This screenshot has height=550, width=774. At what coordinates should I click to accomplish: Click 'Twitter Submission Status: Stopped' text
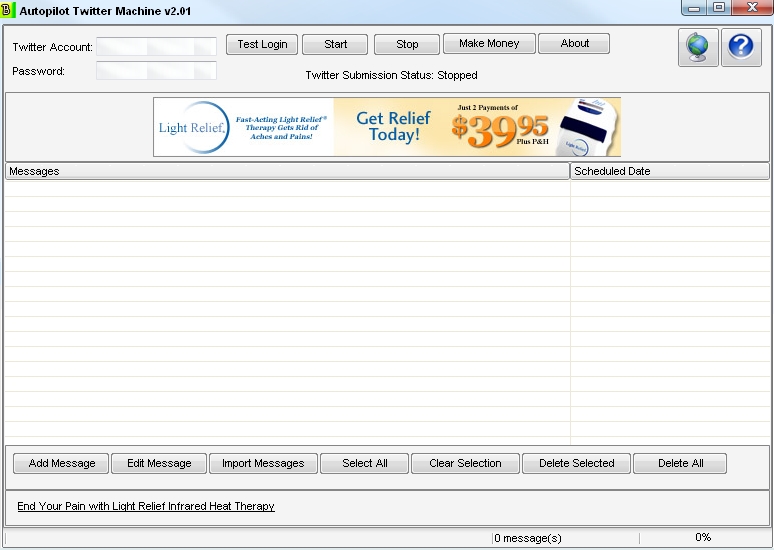tap(391, 75)
